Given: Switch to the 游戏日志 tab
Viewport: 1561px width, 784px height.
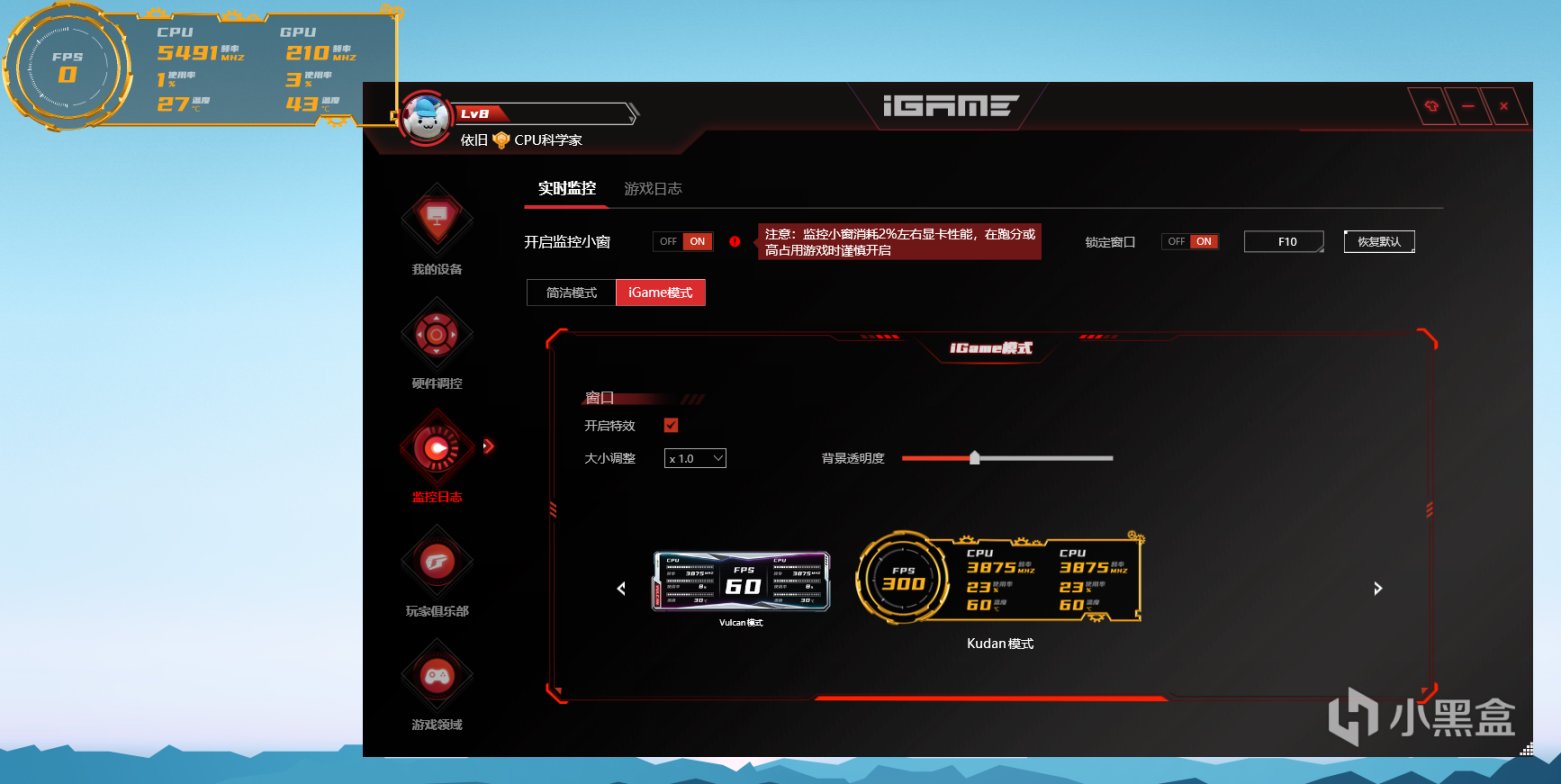Looking at the screenshot, I should pyautogui.click(x=653, y=188).
